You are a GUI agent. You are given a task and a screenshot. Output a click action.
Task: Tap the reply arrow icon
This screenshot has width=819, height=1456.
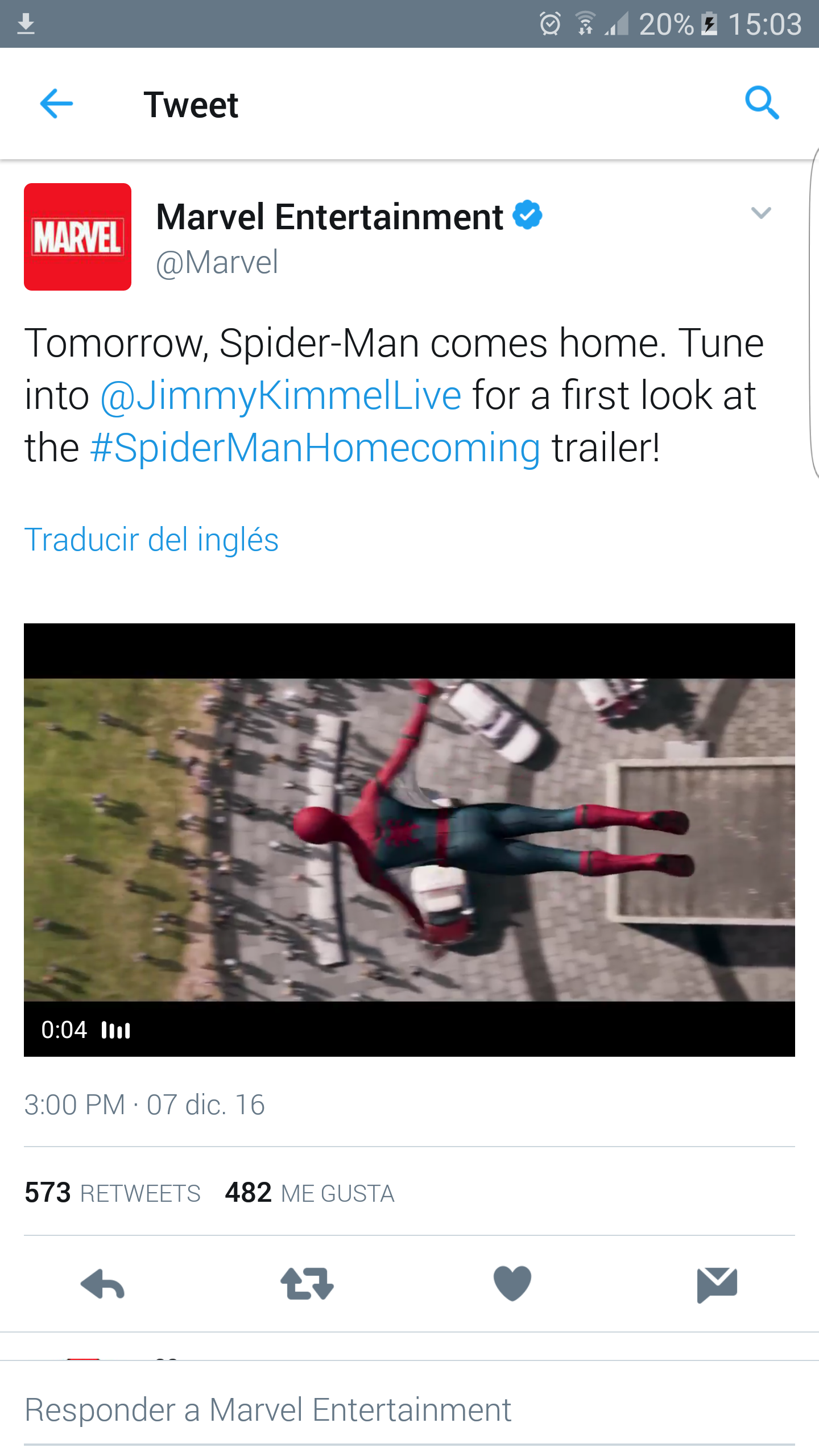click(x=102, y=1284)
